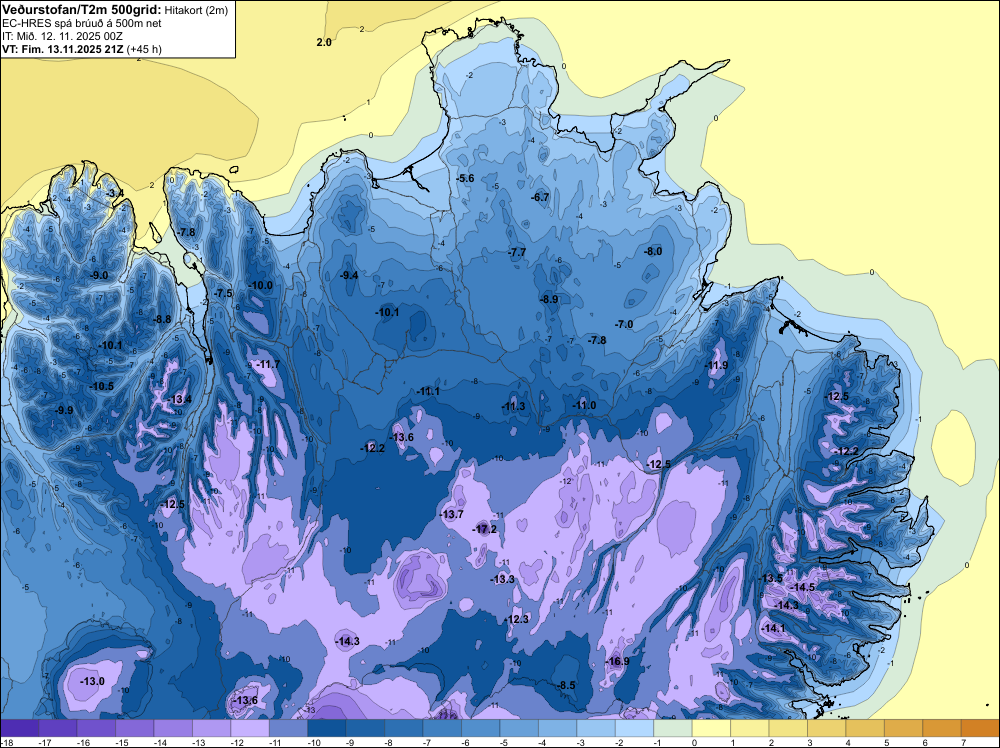Select the orange legend swatch labeled 7
Screen dimensions: 1000x748
[980, 728]
